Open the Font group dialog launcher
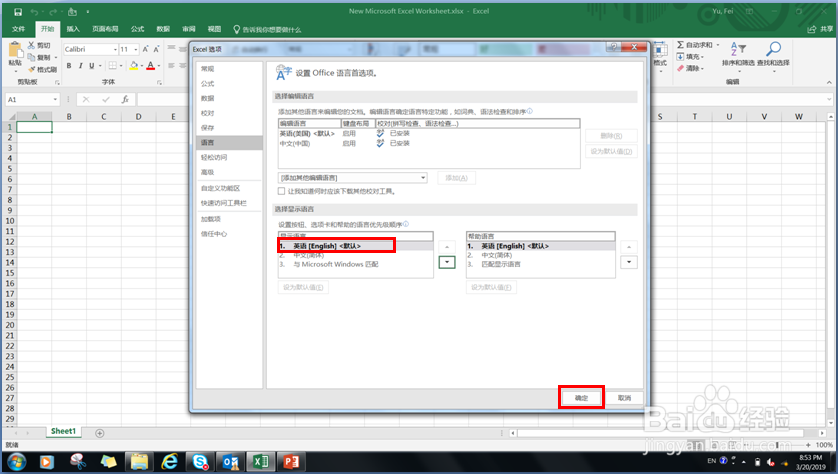Viewport: 838px width, 474px height. pyautogui.click(x=159, y=82)
